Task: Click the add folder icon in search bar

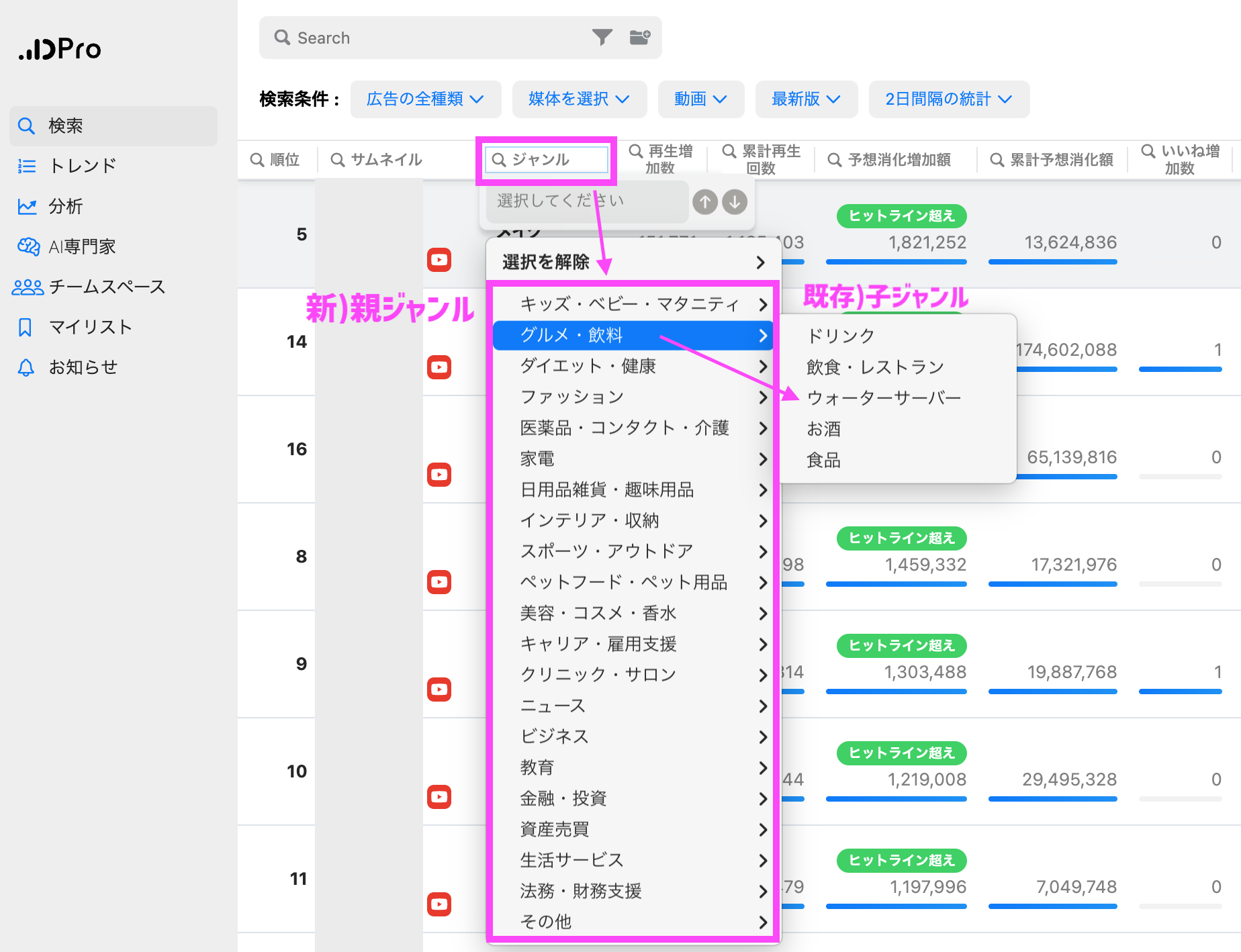Action: [639, 38]
